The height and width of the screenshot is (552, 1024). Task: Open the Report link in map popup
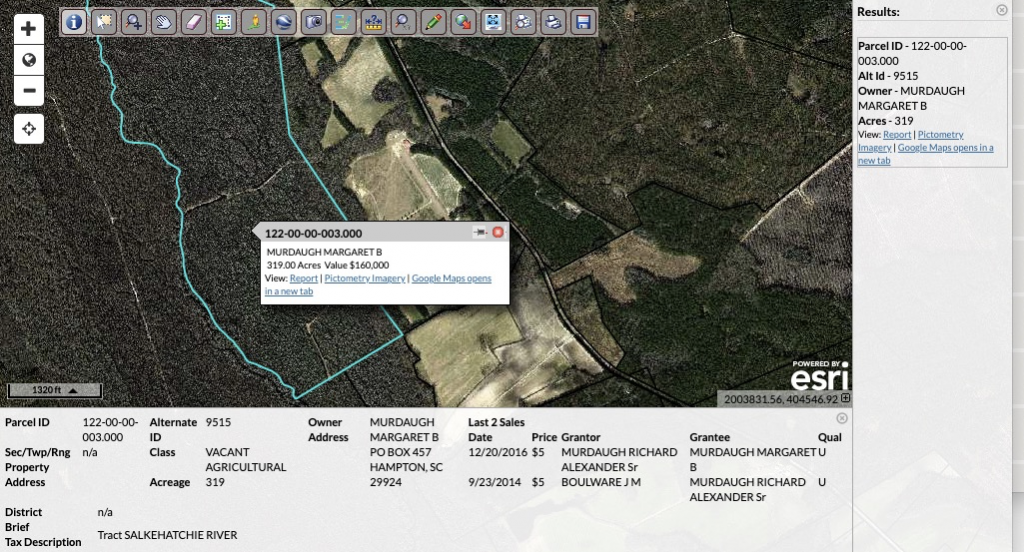[303, 279]
